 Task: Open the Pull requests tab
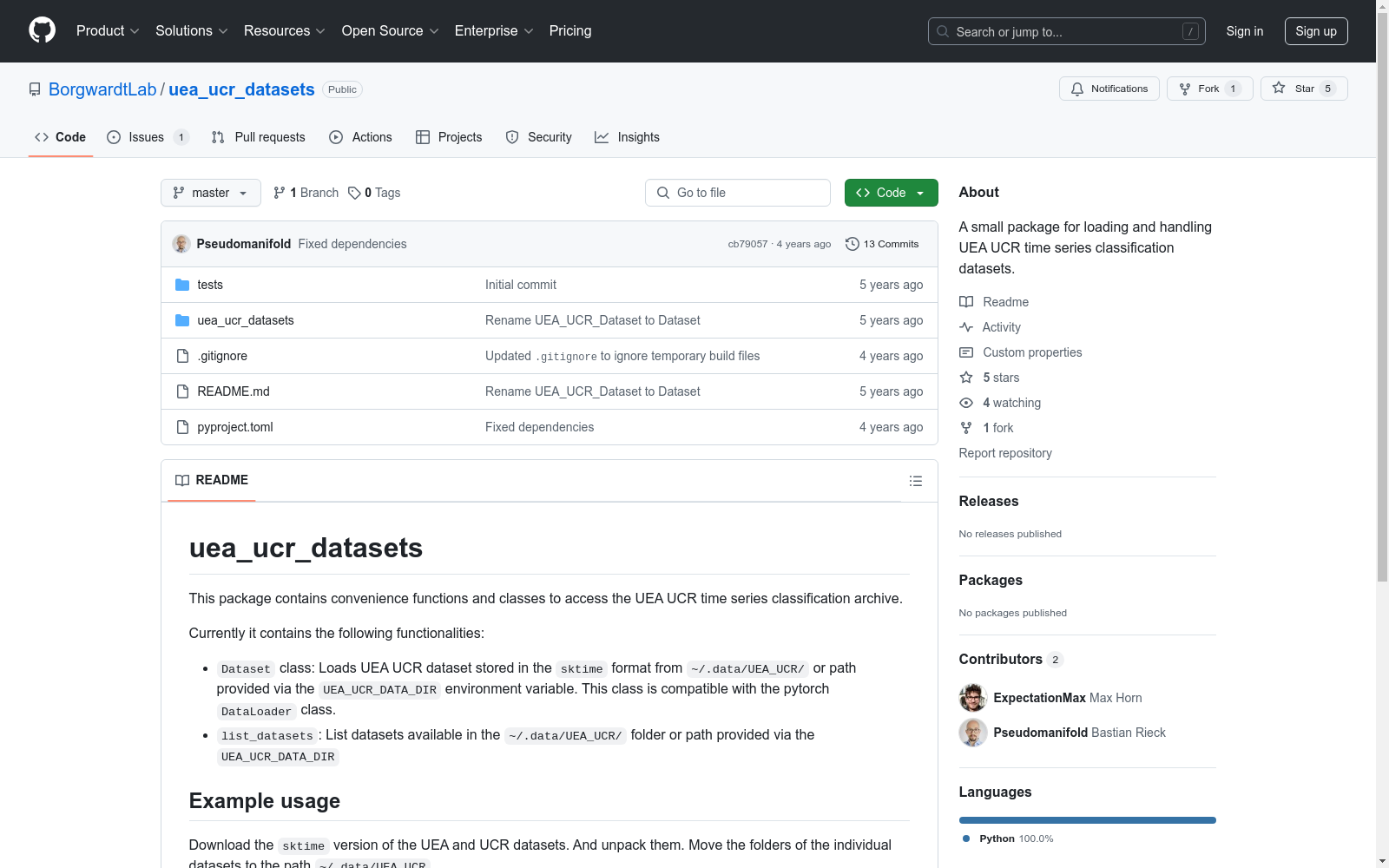click(259, 137)
